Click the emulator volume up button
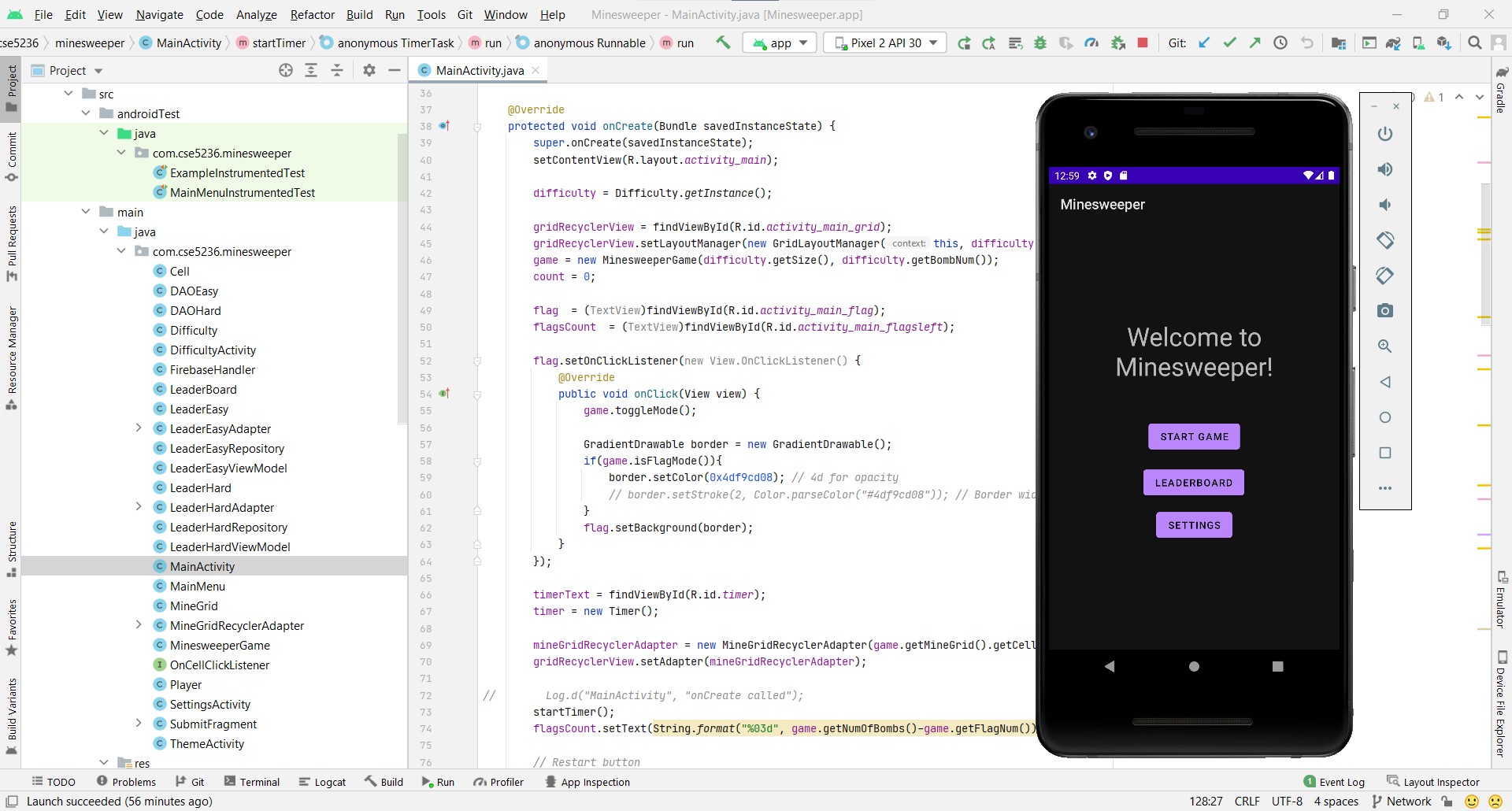Viewport: 1512px width, 811px height. [1385, 169]
